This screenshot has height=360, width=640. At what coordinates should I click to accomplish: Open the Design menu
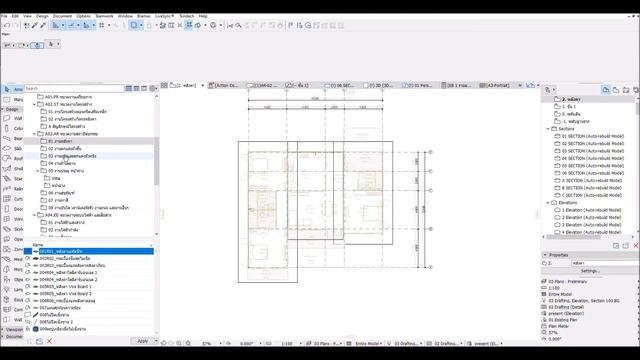pos(42,16)
